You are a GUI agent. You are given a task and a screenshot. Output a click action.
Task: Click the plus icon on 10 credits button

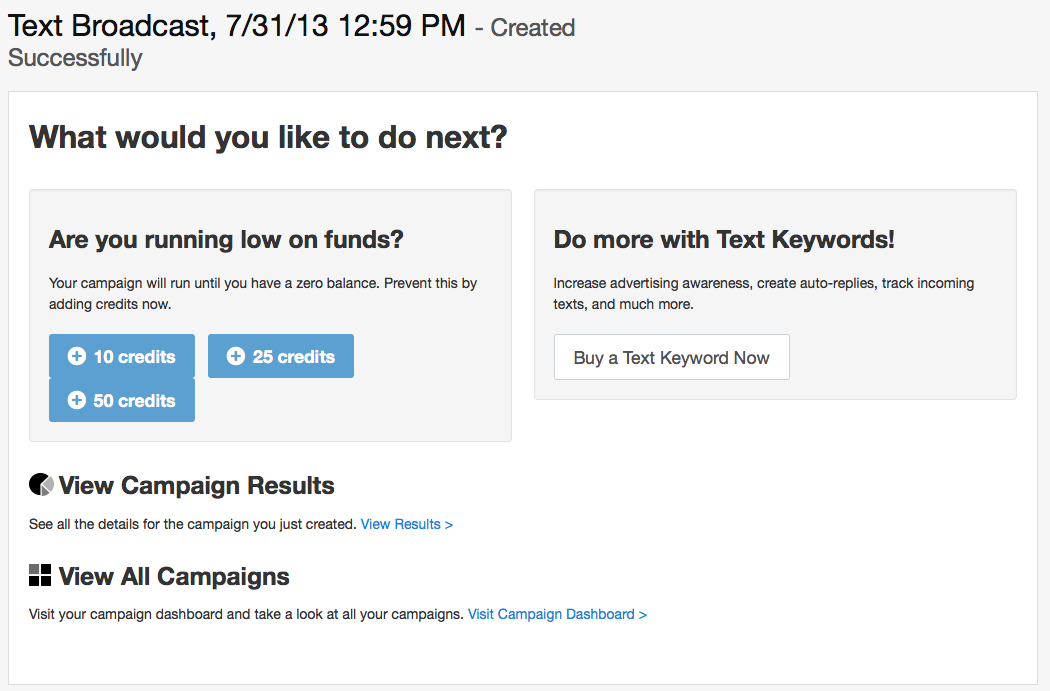(x=76, y=357)
